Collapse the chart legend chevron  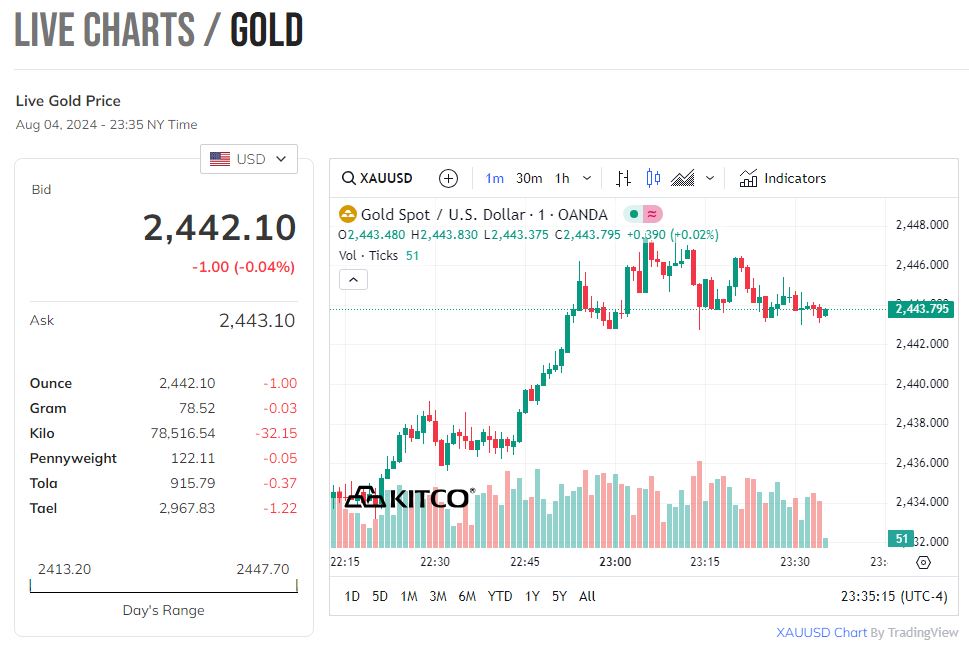coord(353,280)
